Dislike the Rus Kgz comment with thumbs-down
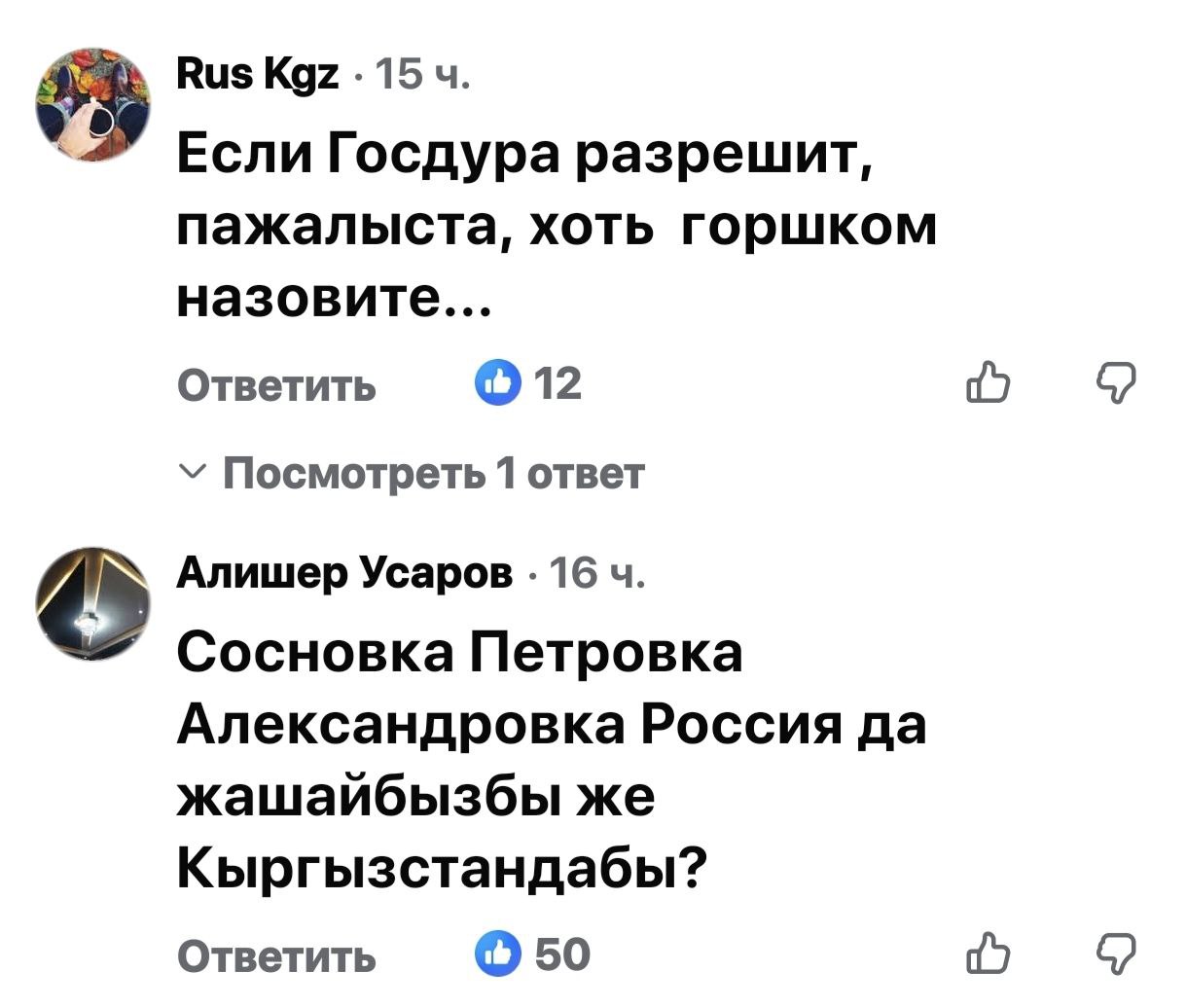 1115,383
